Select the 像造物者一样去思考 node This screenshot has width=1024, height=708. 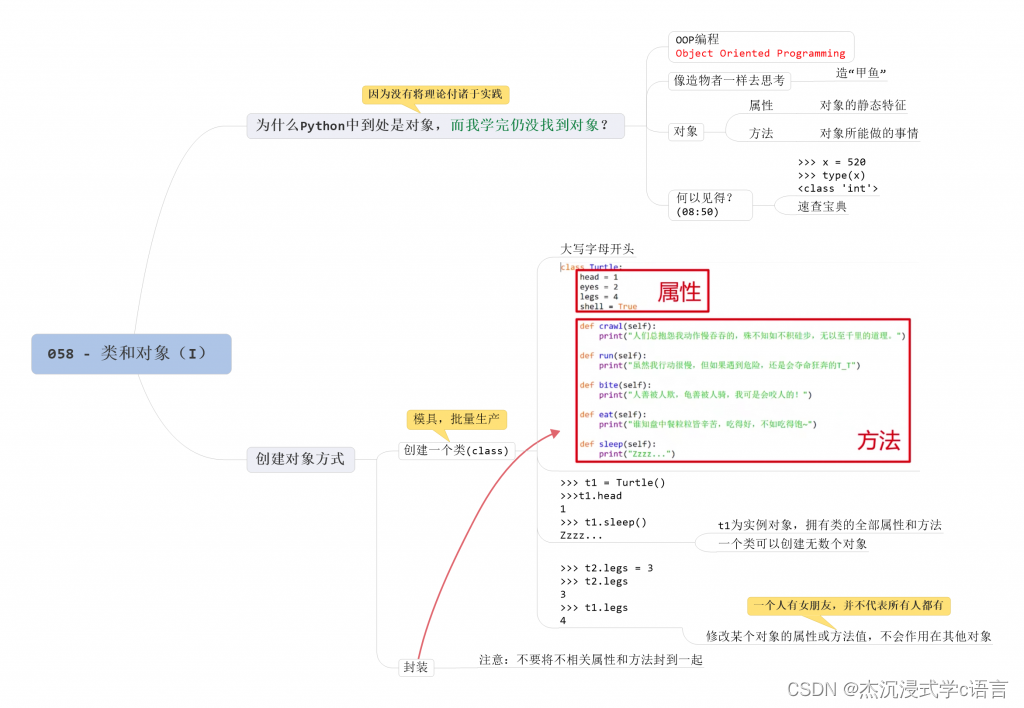click(729, 81)
